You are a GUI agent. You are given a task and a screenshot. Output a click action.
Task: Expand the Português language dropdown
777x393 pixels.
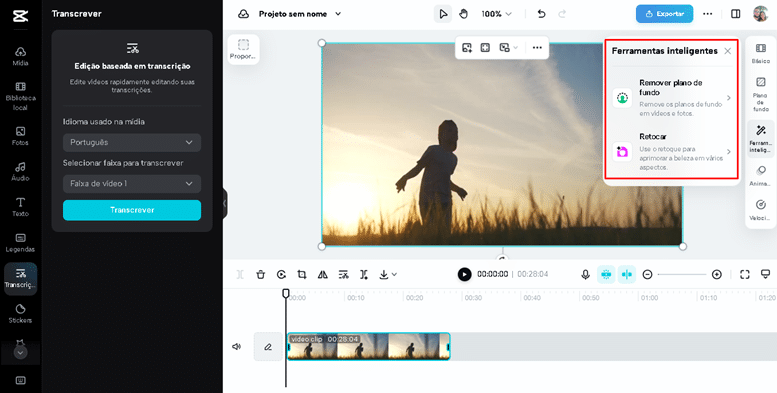point(132,142)
